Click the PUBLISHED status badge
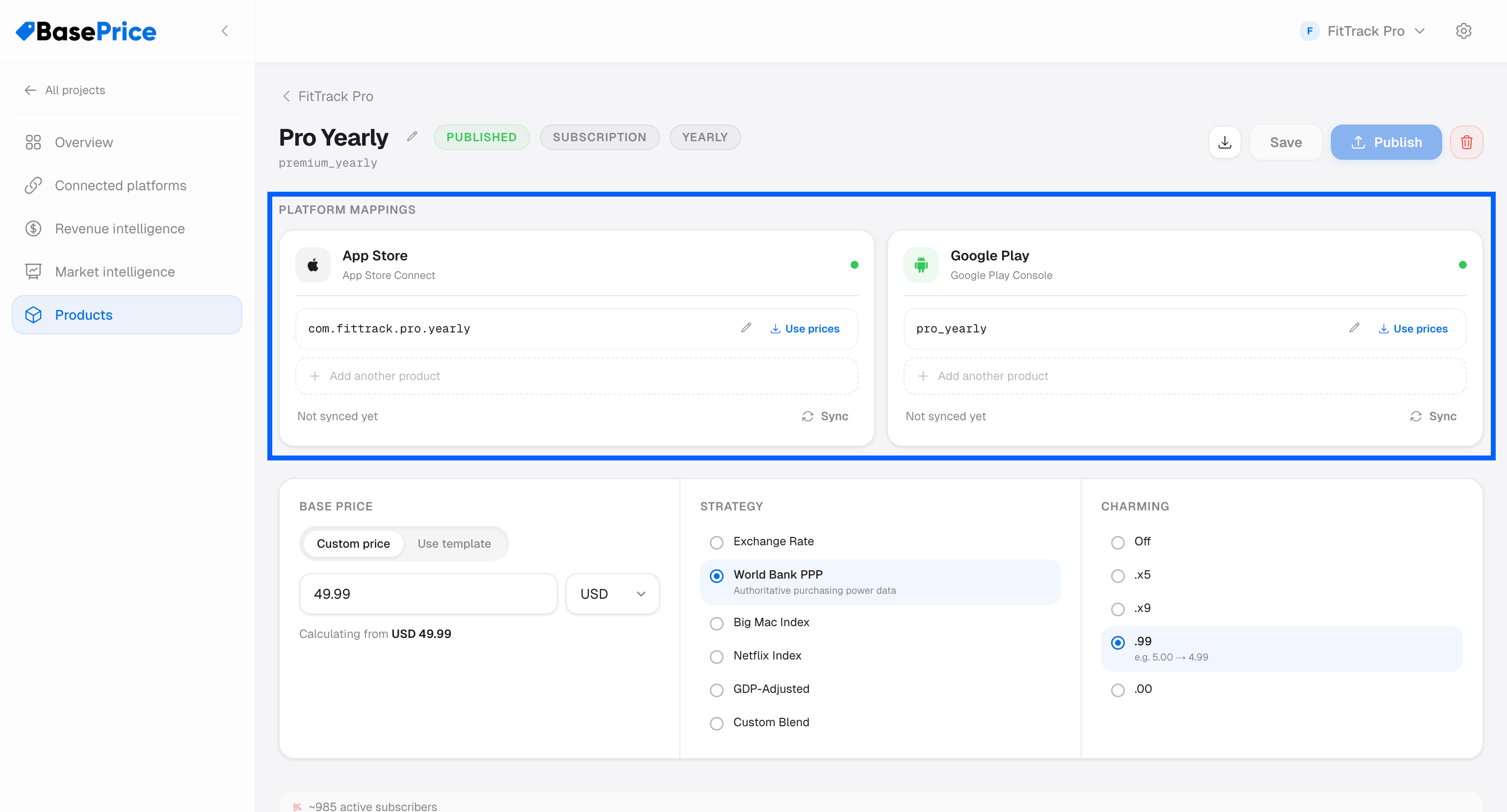Viewport: 1507px width, 812px height. click(481, 137)
